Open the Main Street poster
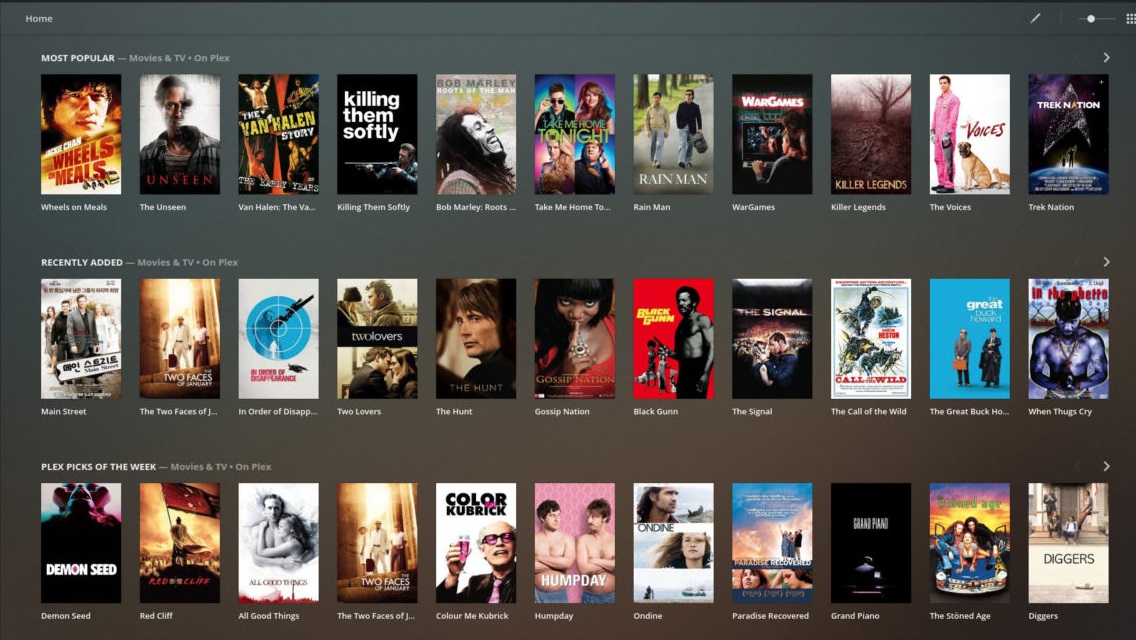This screenshot has height=640, width=1136. coord(81,338)
